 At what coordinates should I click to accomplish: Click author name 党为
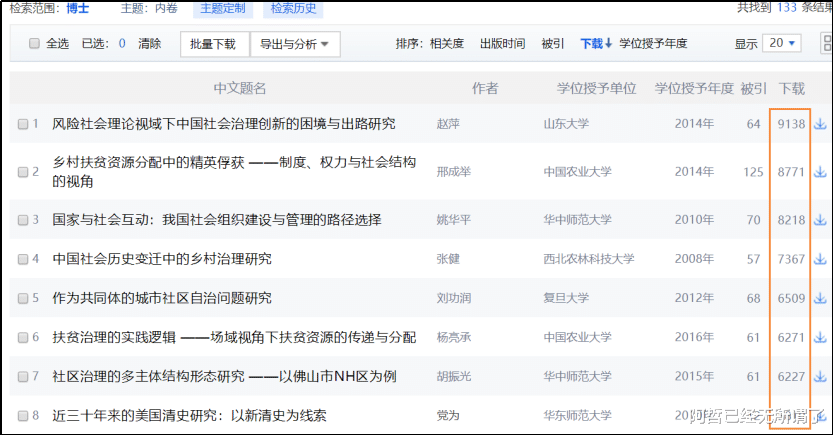(x=448, y=415)
